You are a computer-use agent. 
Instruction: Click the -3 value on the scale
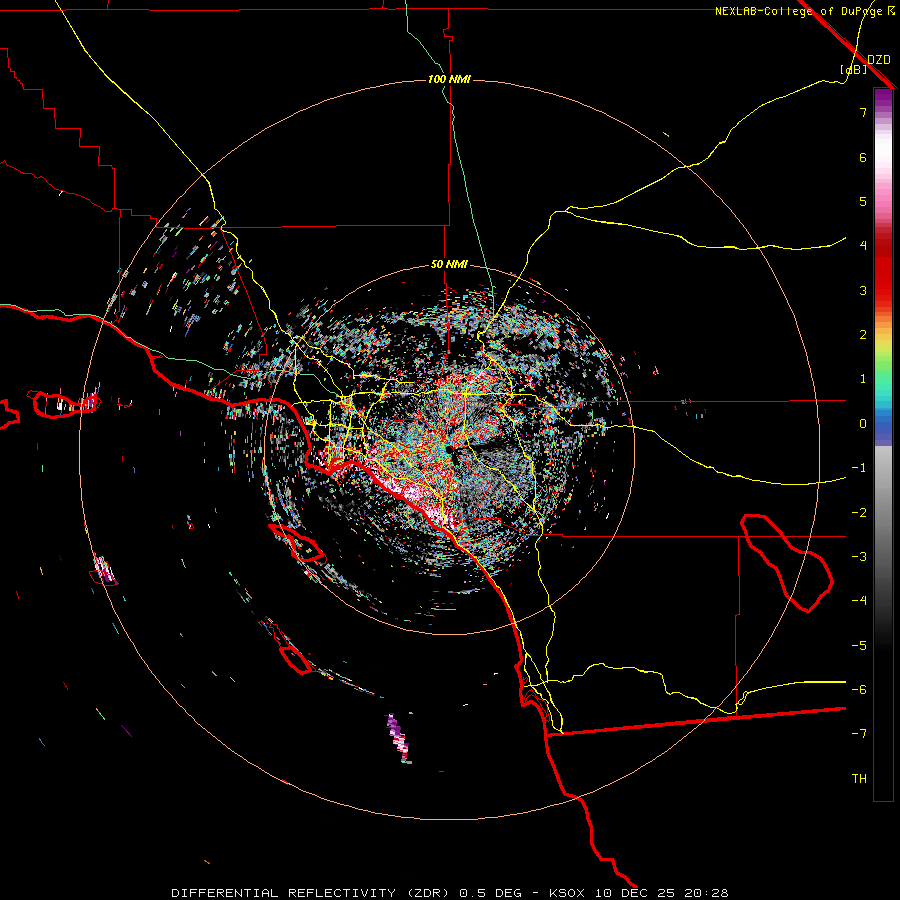click(859, 557)
